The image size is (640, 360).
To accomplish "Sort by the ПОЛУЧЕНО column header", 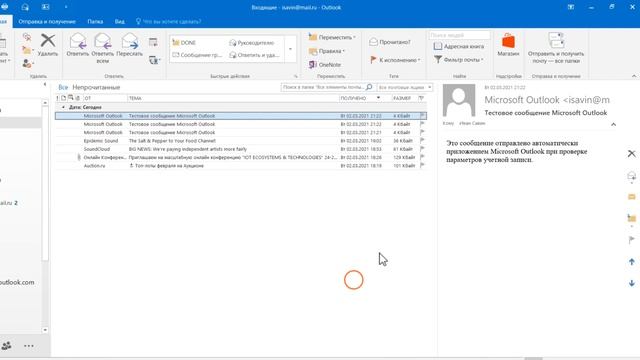I will [x=364, y=98].
